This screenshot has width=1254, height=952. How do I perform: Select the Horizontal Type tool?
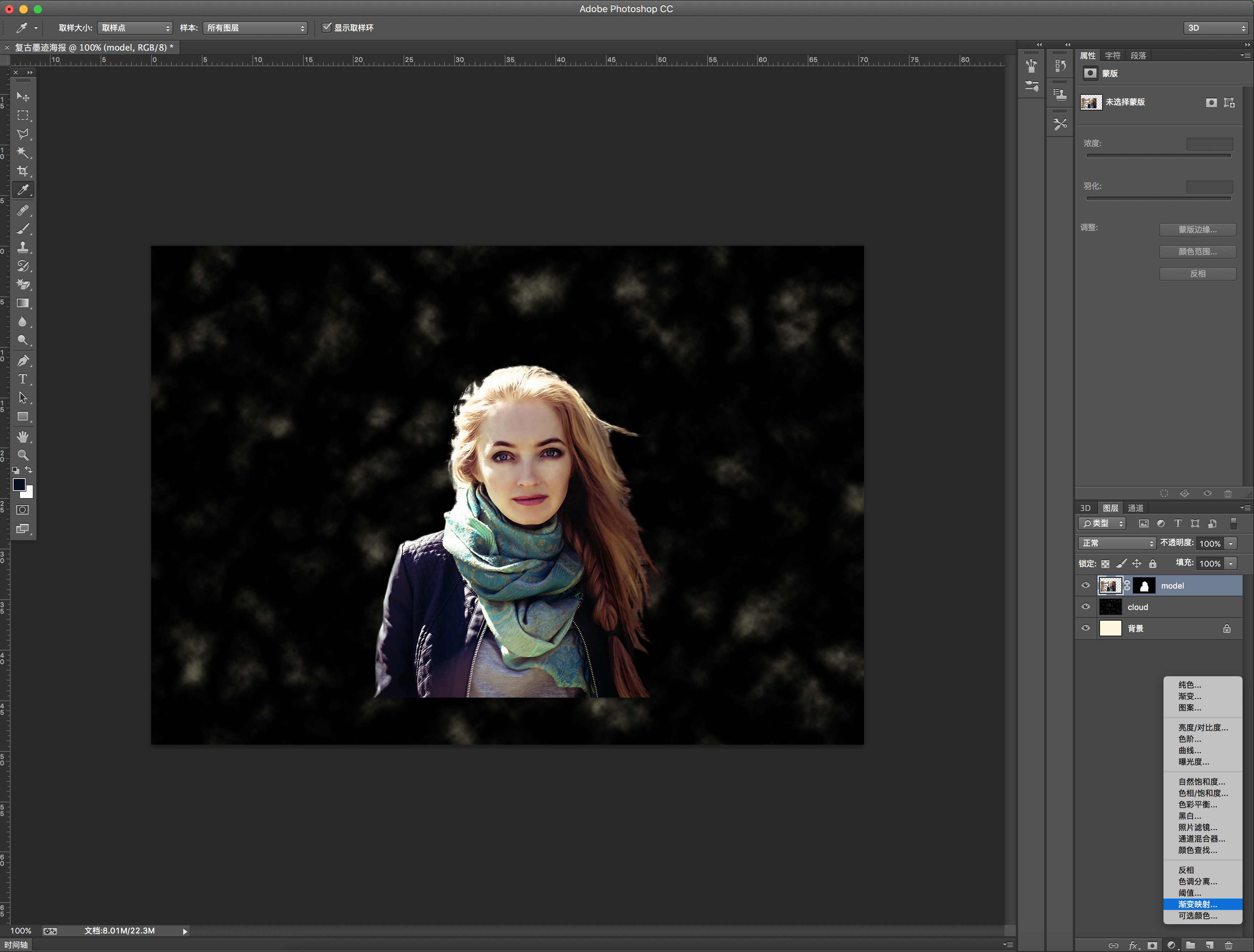pos(23,379)
